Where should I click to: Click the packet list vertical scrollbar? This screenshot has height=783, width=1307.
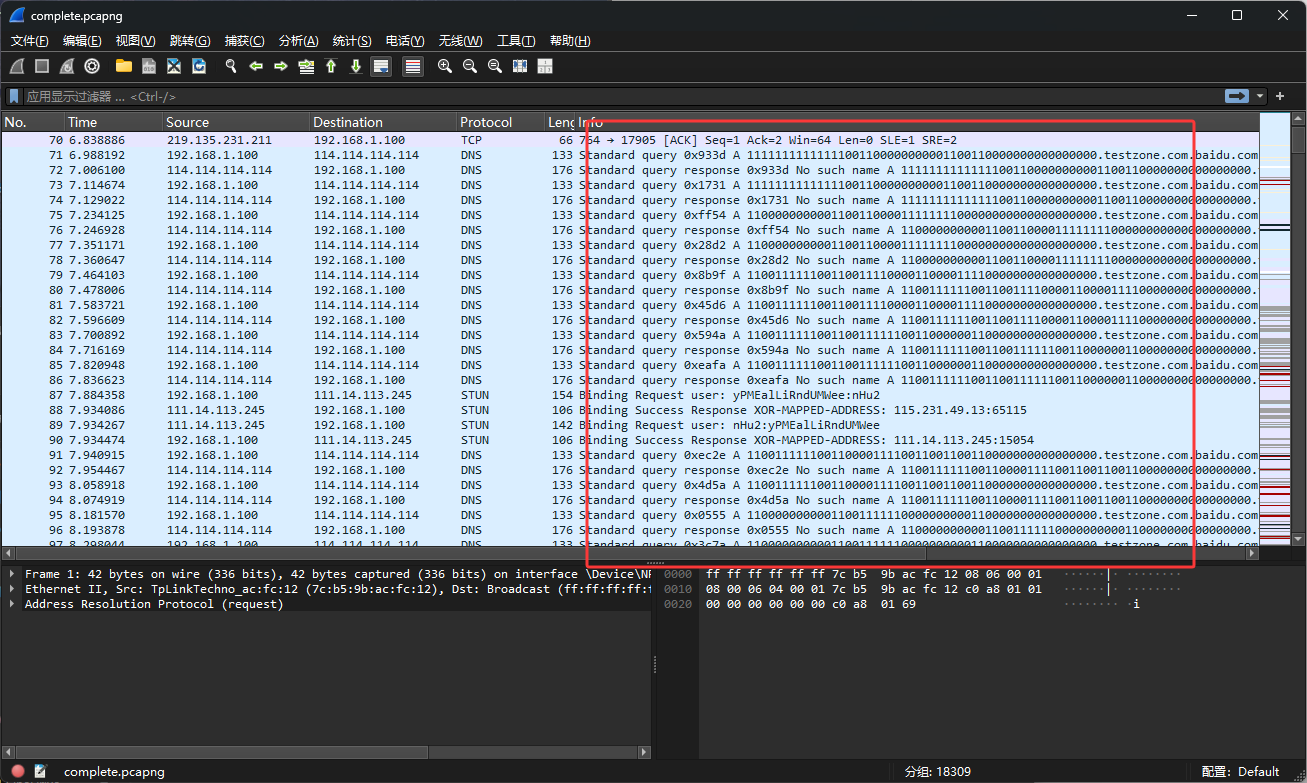click(x=1298, y=330)
